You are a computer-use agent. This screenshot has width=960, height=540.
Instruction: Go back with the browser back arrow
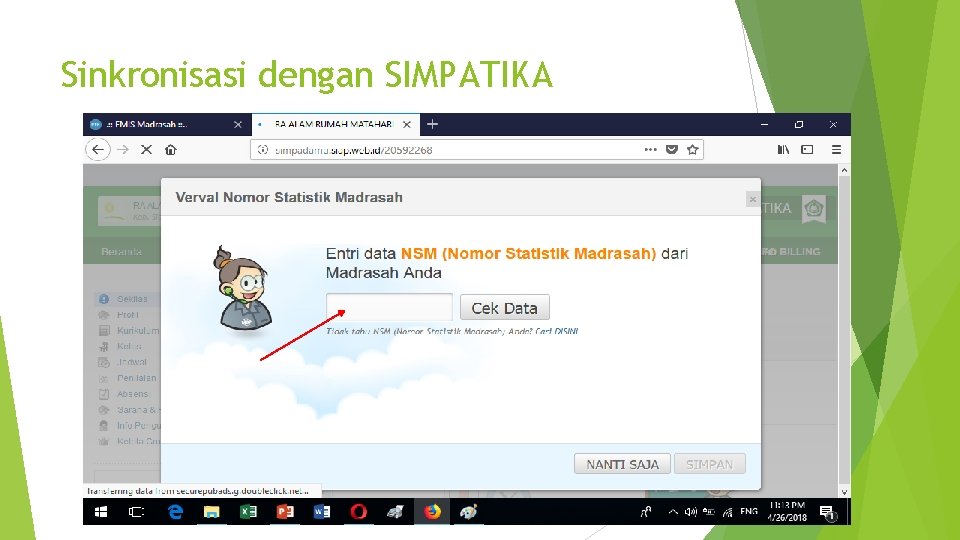pos(98,149)
